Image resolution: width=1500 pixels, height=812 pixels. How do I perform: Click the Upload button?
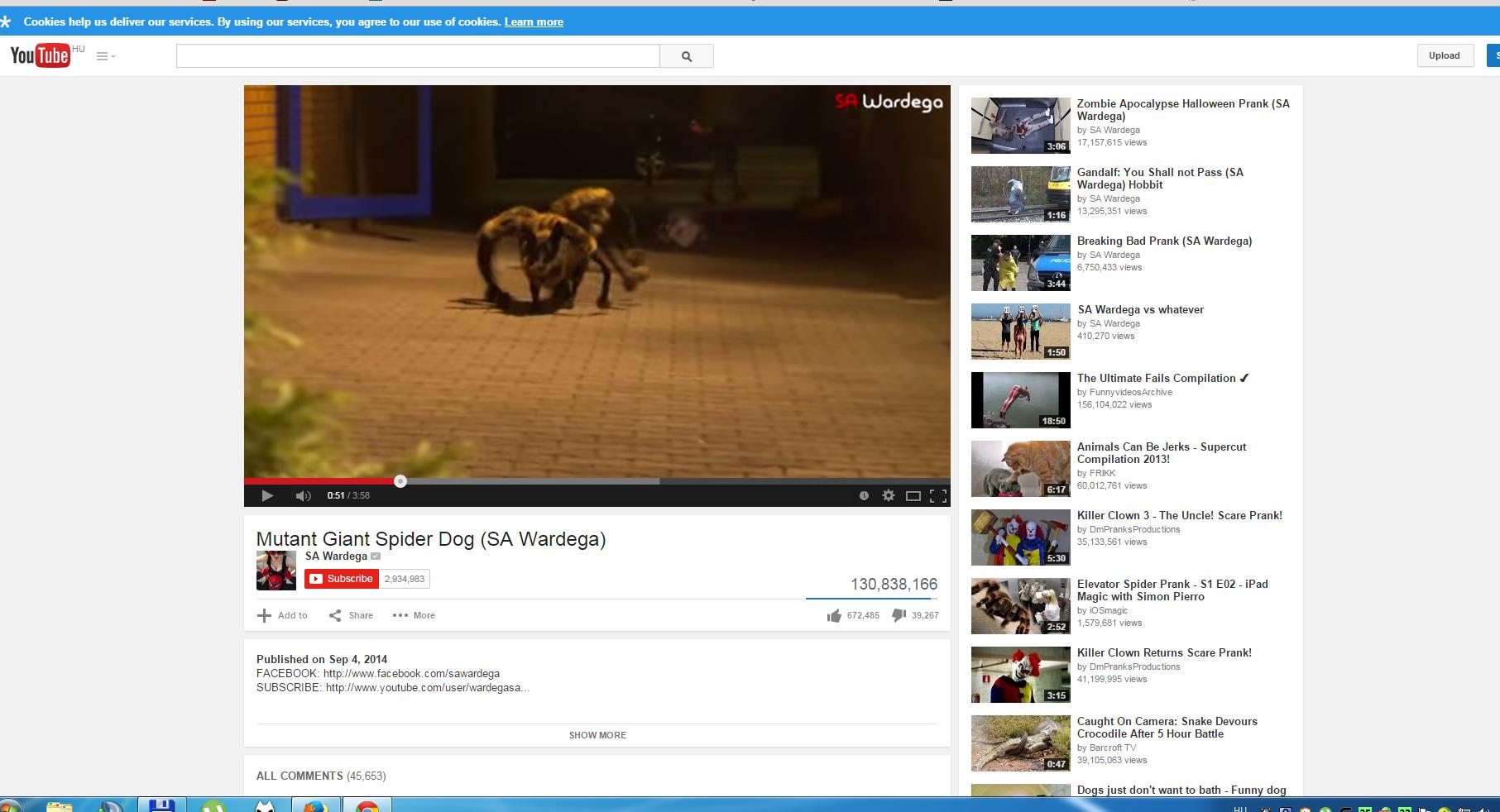click(x=1444, y=55)
